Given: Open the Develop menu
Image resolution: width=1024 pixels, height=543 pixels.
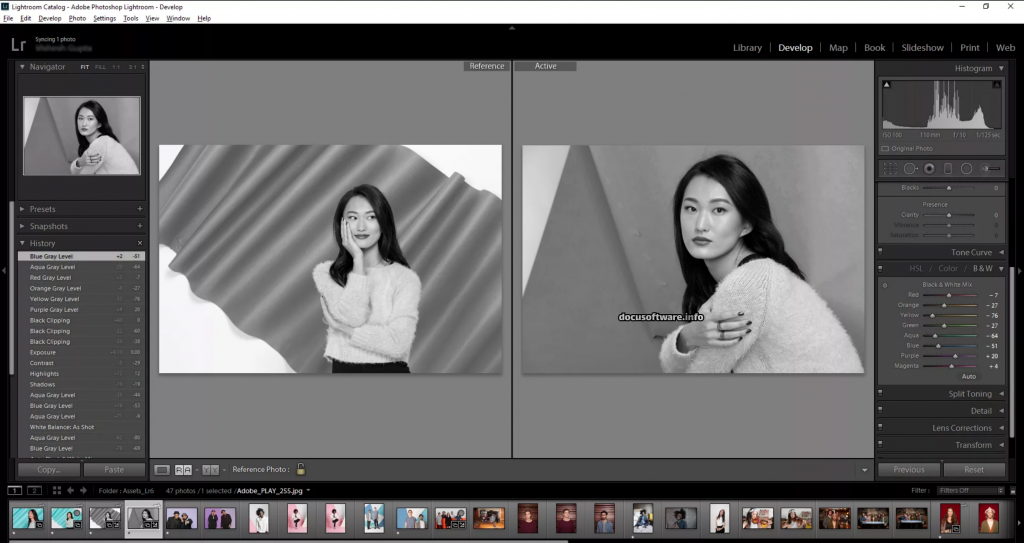Looking at the screenshot, I should pyautogui.click(x=49, y=18).
